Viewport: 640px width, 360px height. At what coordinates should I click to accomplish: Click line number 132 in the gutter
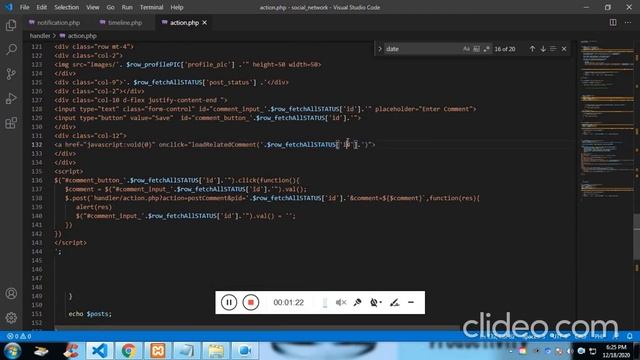[x=37, y=144]
